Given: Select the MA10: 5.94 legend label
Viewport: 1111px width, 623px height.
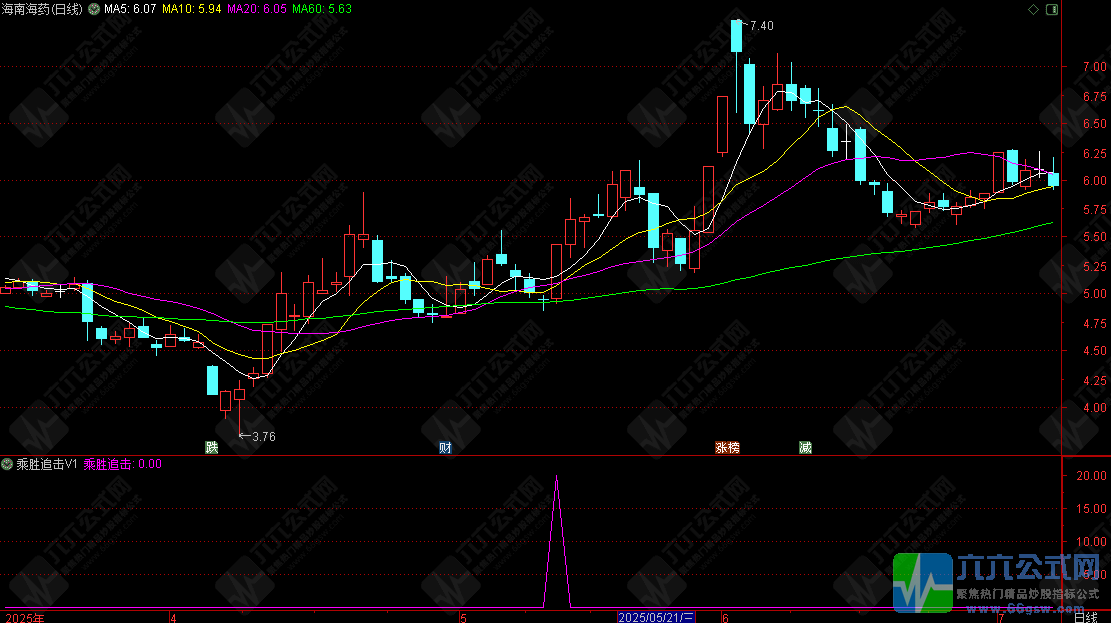Looking at the screenshot, I should click(191, 9).
